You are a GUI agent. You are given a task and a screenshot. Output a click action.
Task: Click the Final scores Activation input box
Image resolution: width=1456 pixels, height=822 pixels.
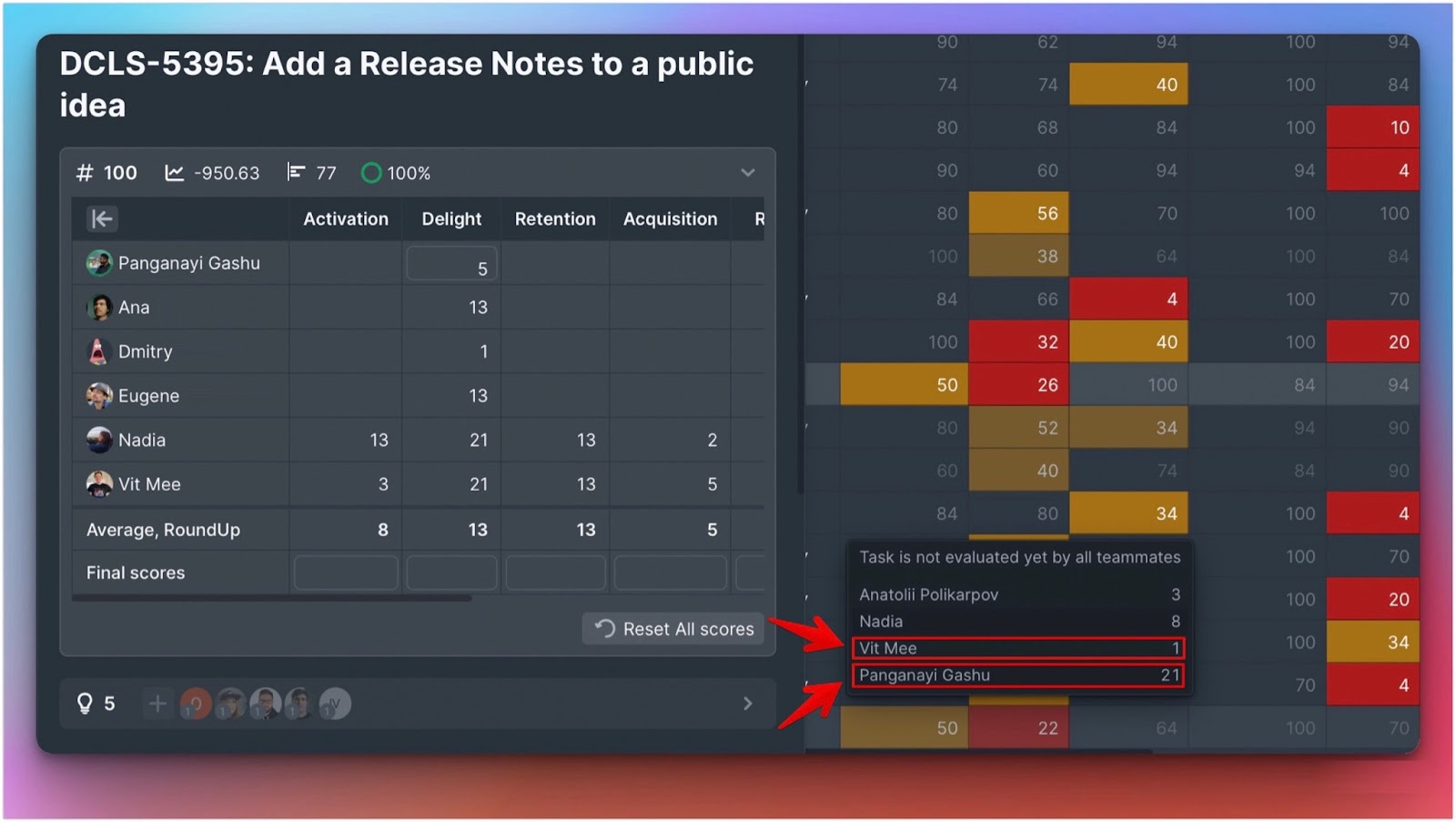click(346, 573)
